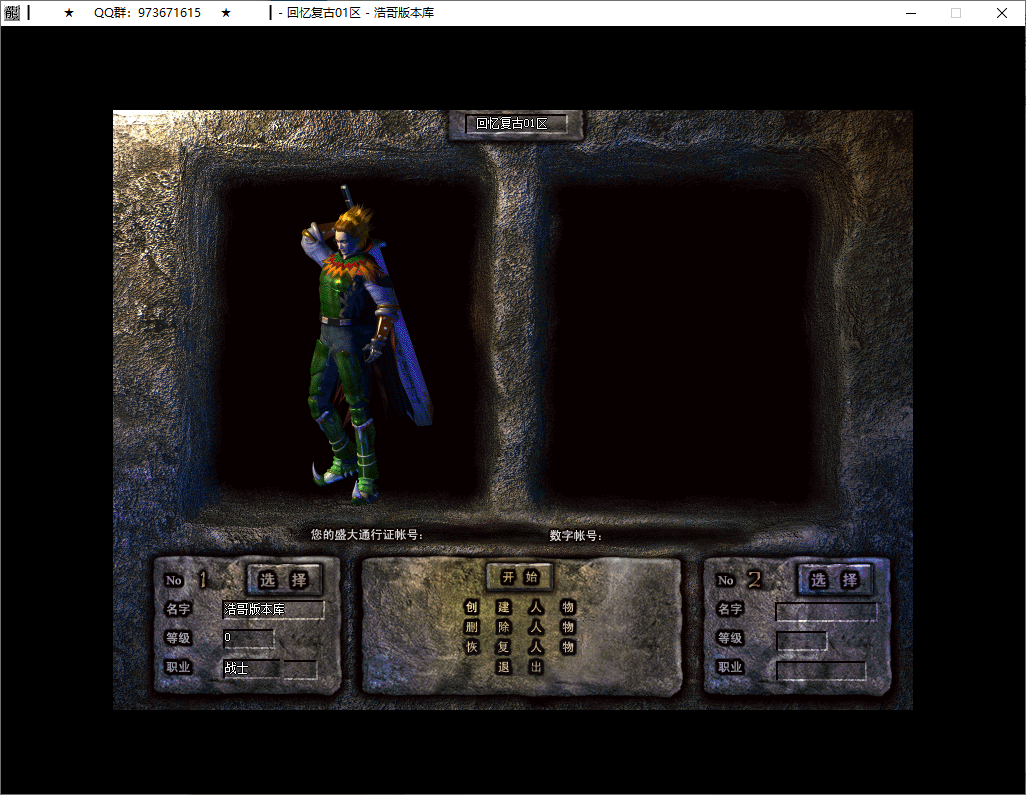Viewport: 1026px width, 795px height.
Task: Click the 回忆复古01区 server name plate
Action: click(514, 124)
